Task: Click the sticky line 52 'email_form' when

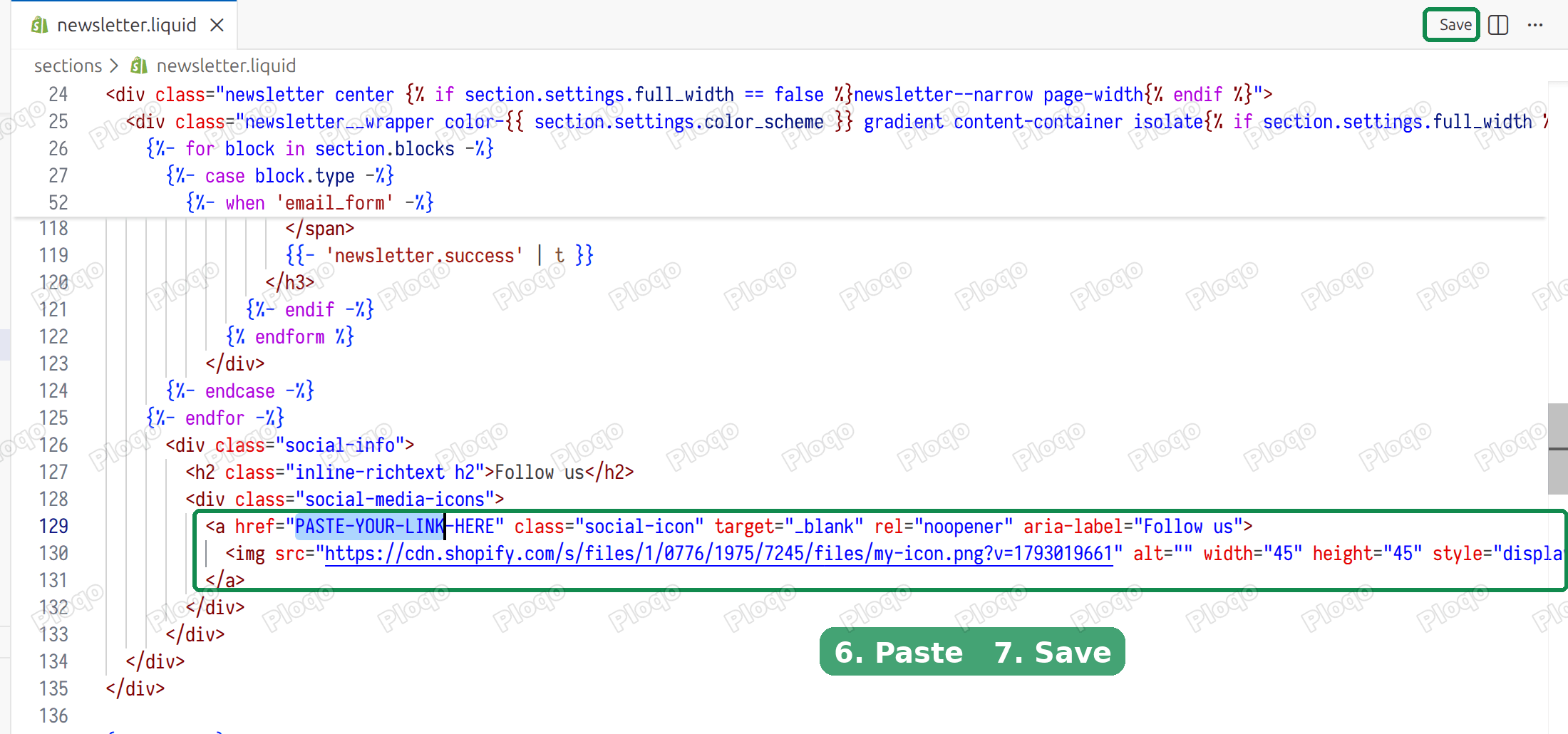Action: click(x=310, y=203)
